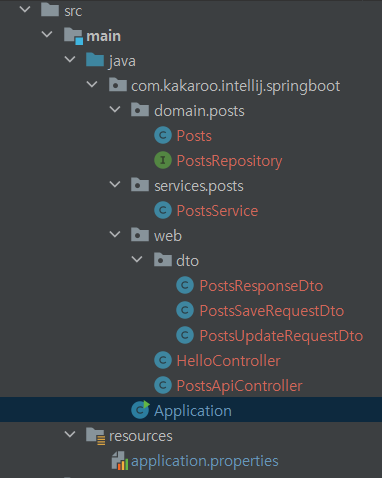
Task: Click the java source root folder icon
Action: [95, 60]
